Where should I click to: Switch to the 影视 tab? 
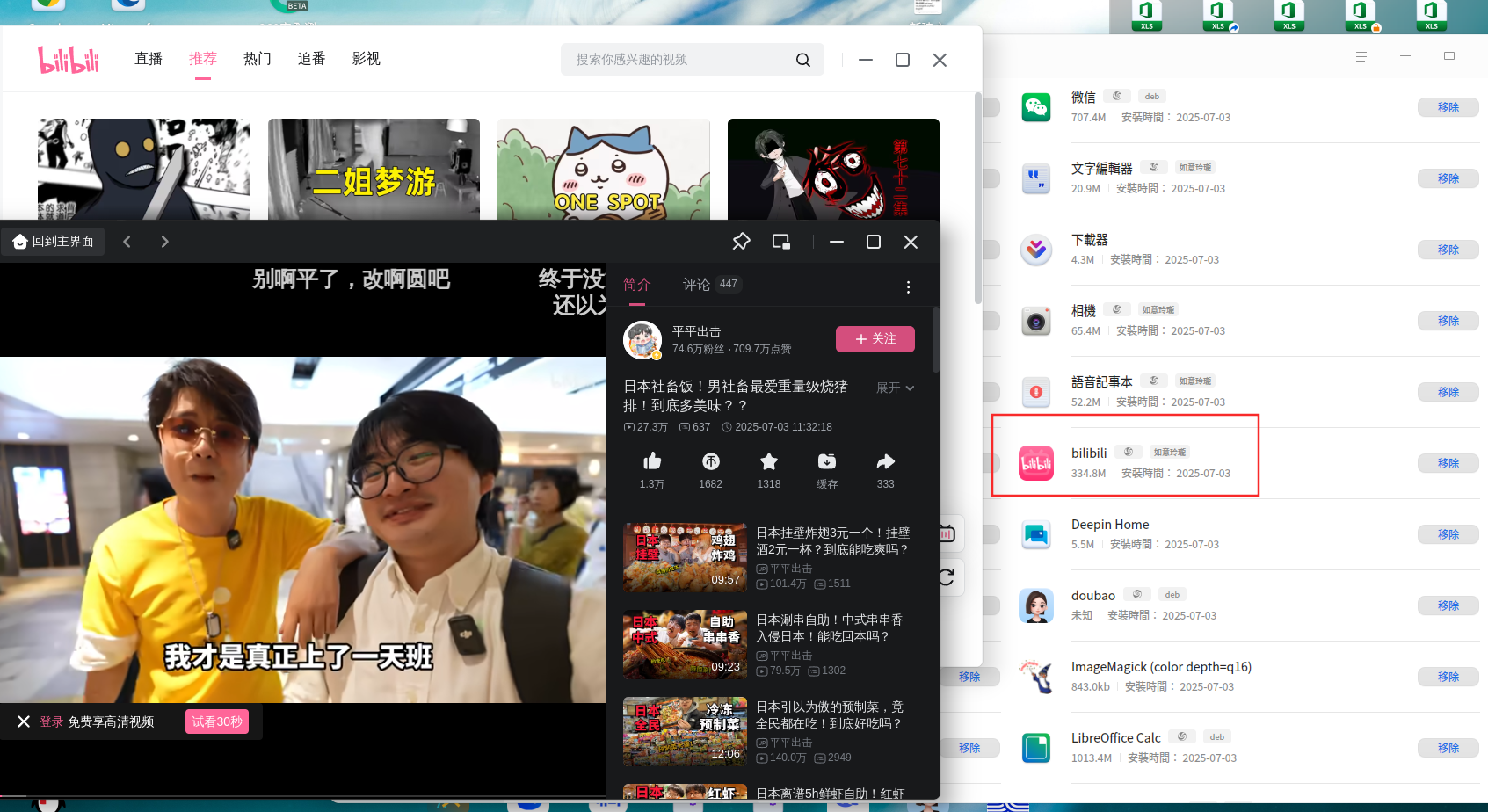tap(367, 59)
